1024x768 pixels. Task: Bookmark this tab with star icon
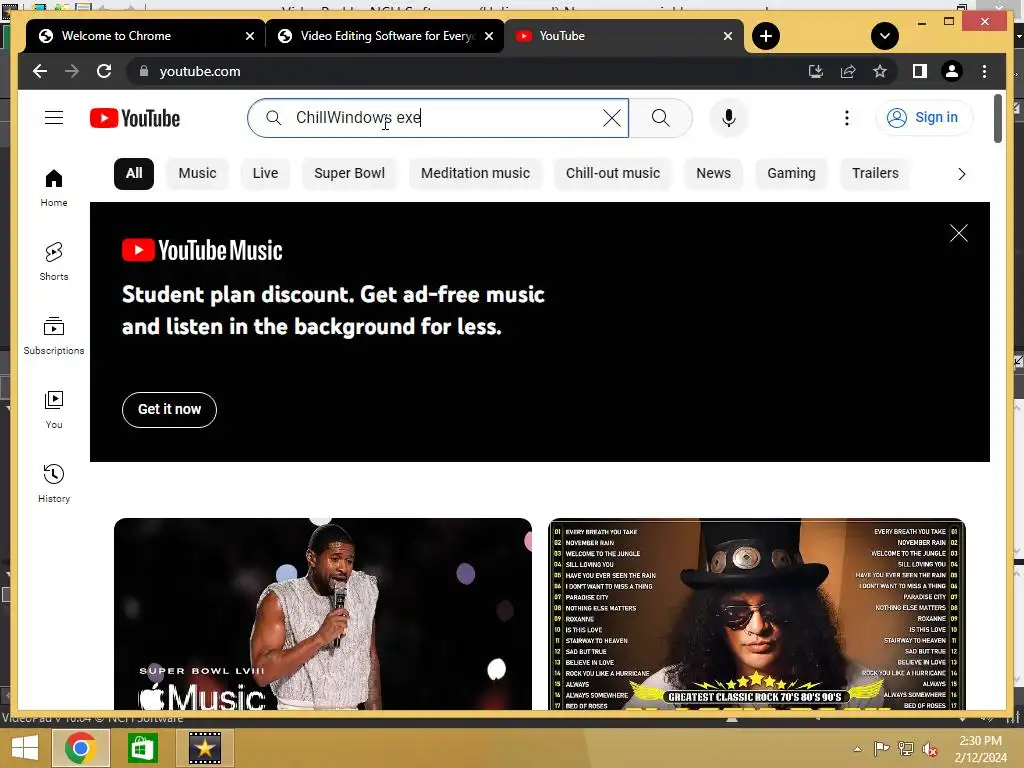pyautogui.click(x=880, y=71)
